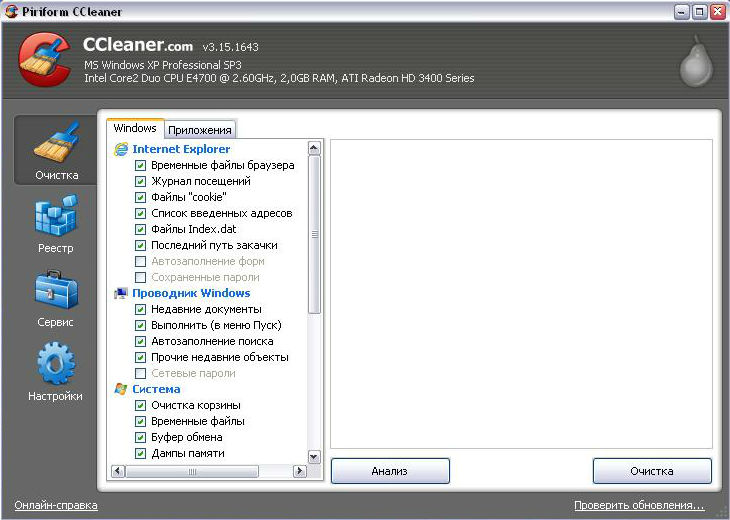Click scroll up arrow of options list
Image resolution: width=730 pixels, height=520 pixels.
(x=314, y=149)
